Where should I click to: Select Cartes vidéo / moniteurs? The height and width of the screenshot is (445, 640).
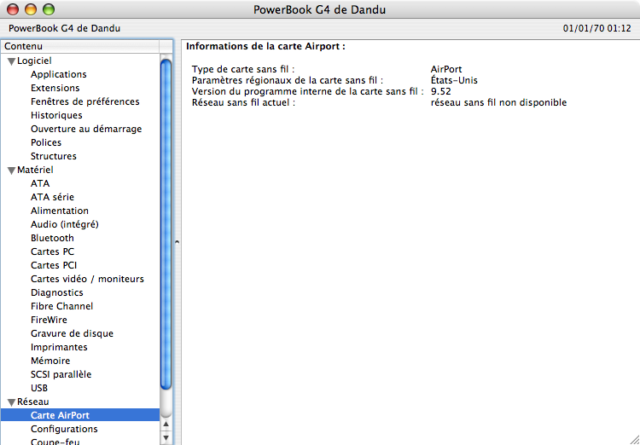tap(87, 279)
